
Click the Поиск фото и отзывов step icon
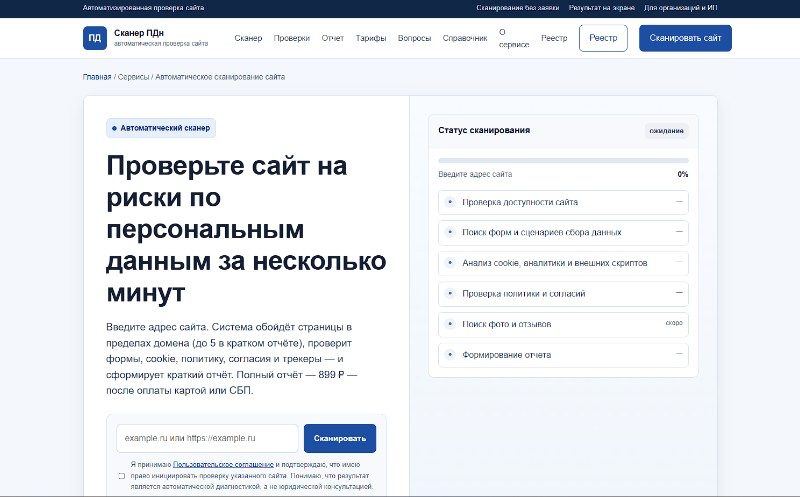point(450,324)
